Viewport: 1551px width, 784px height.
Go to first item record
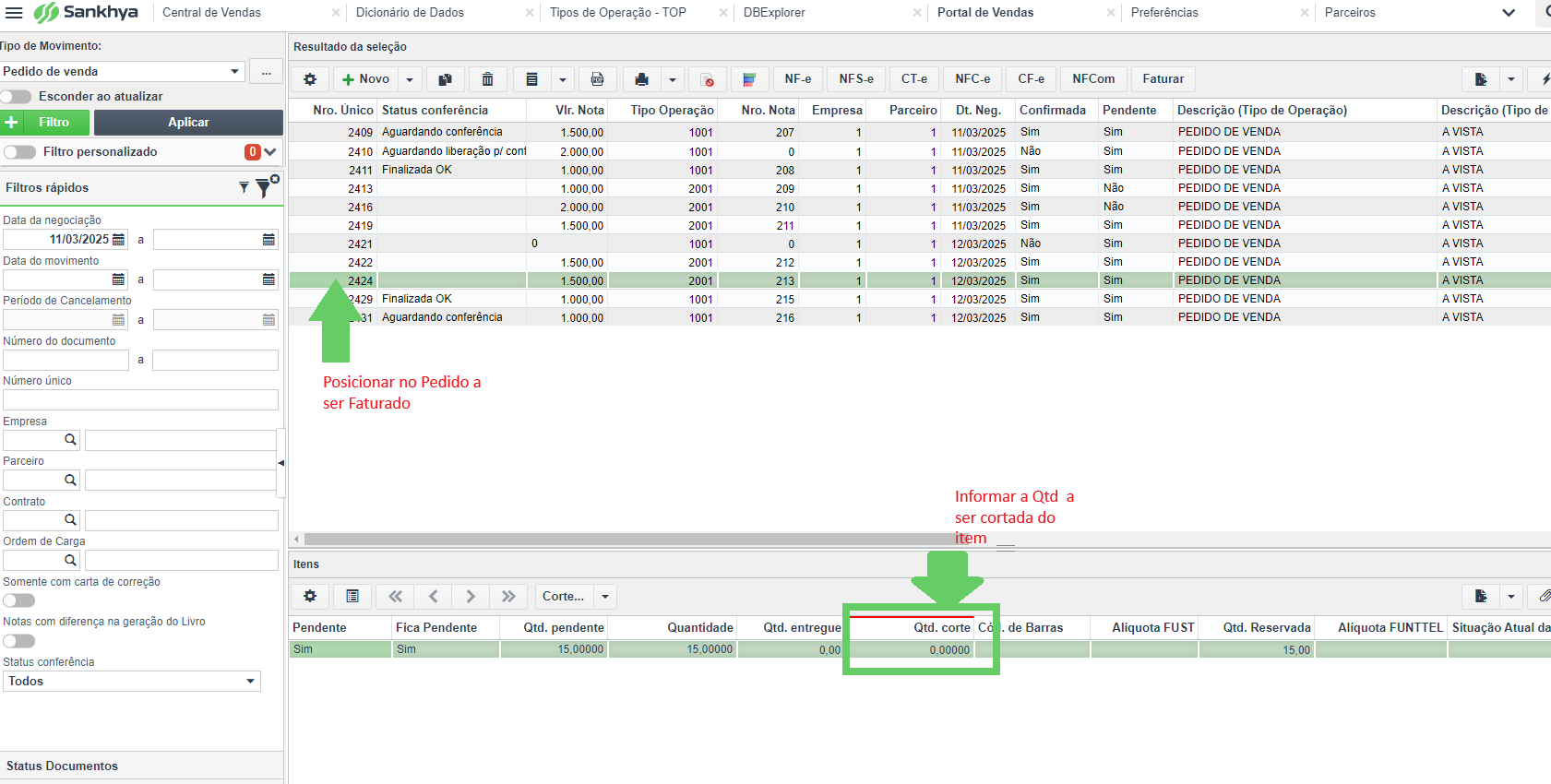396,597
